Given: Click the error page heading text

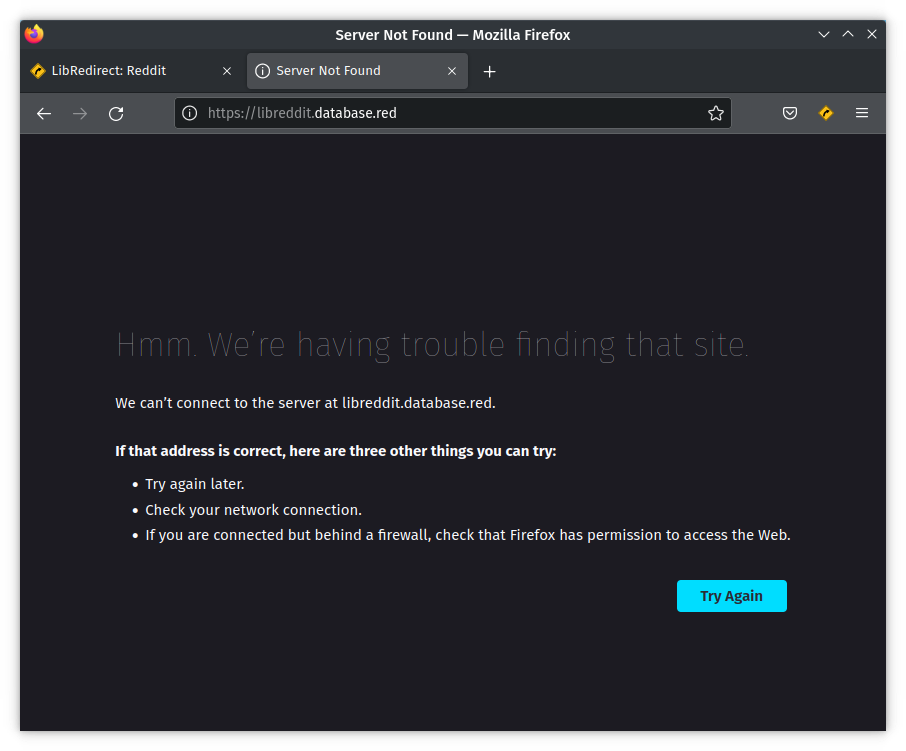Looking at the screenshot, I should [432, 344].
